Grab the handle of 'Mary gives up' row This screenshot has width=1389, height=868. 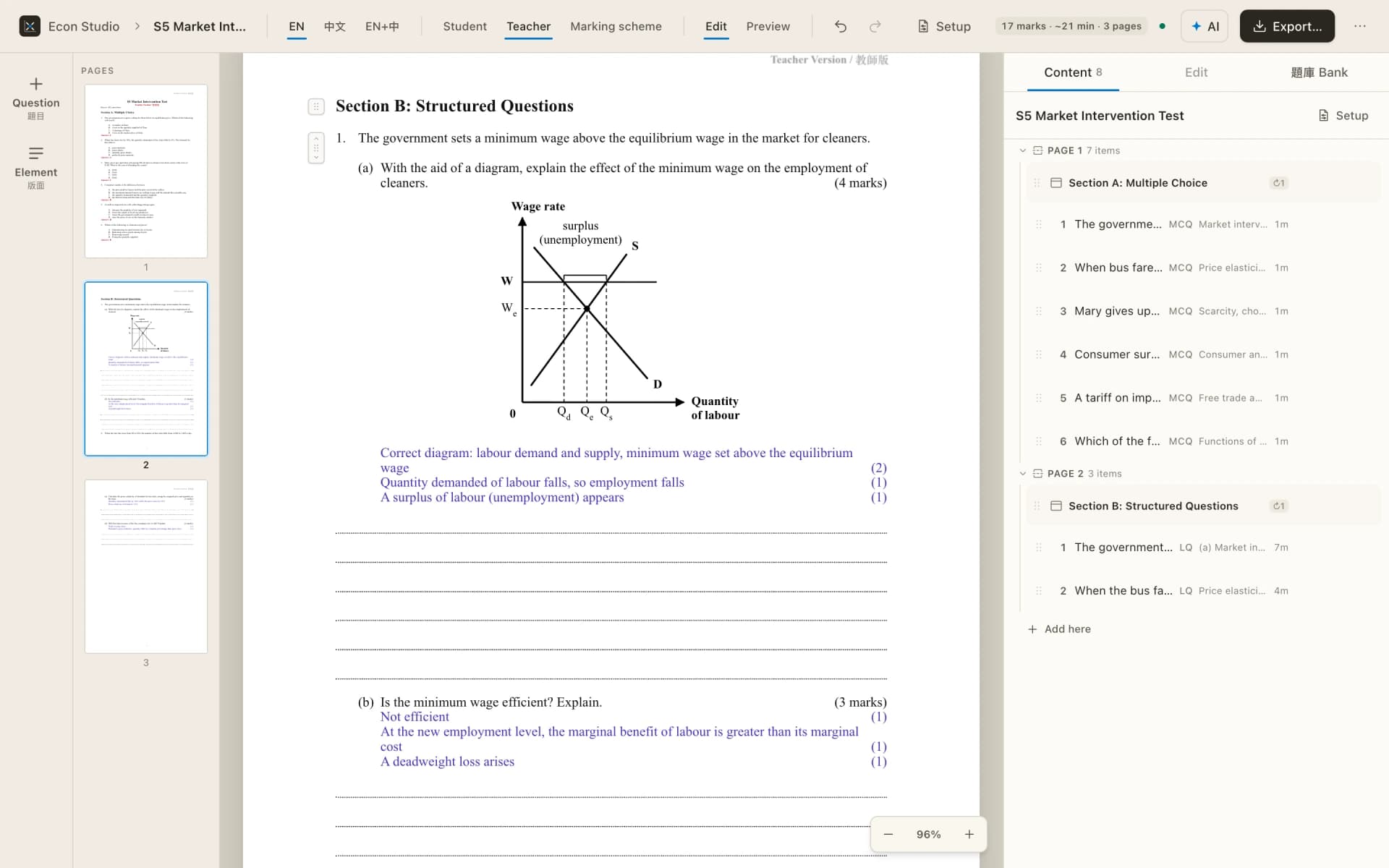[x=1039, y=311]
